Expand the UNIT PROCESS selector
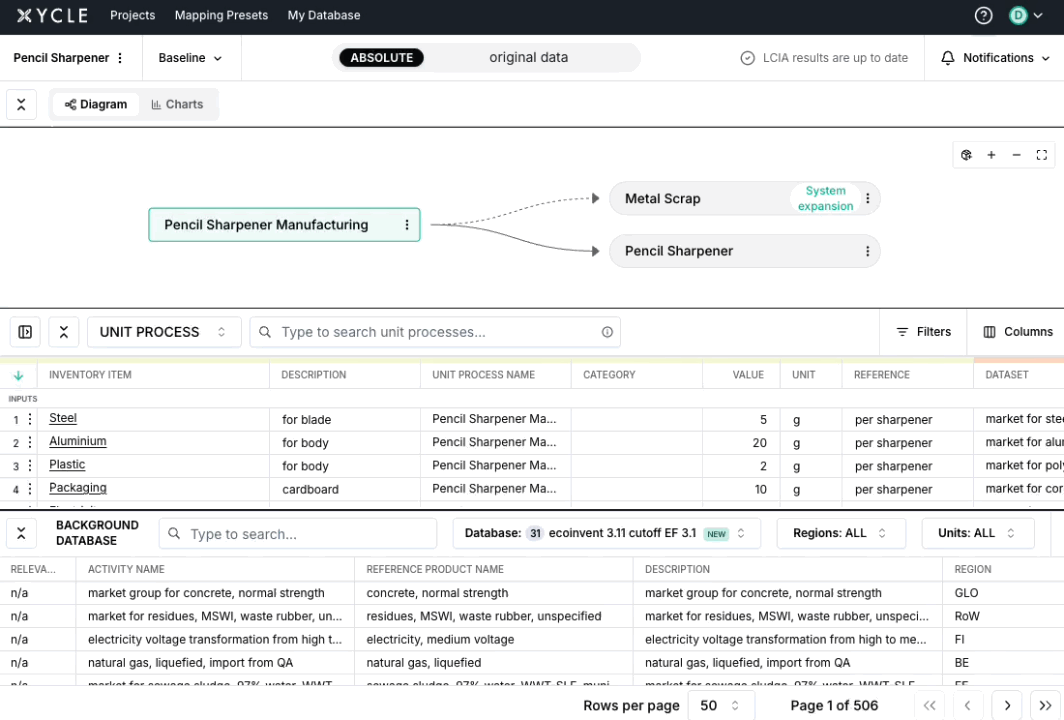 pyautogui.click(x=164, y=332)
